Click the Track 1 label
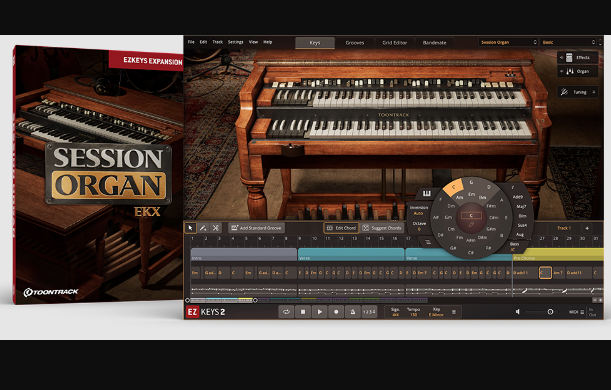Viewport: 611px width, 390px height. (x=563, y=228)
